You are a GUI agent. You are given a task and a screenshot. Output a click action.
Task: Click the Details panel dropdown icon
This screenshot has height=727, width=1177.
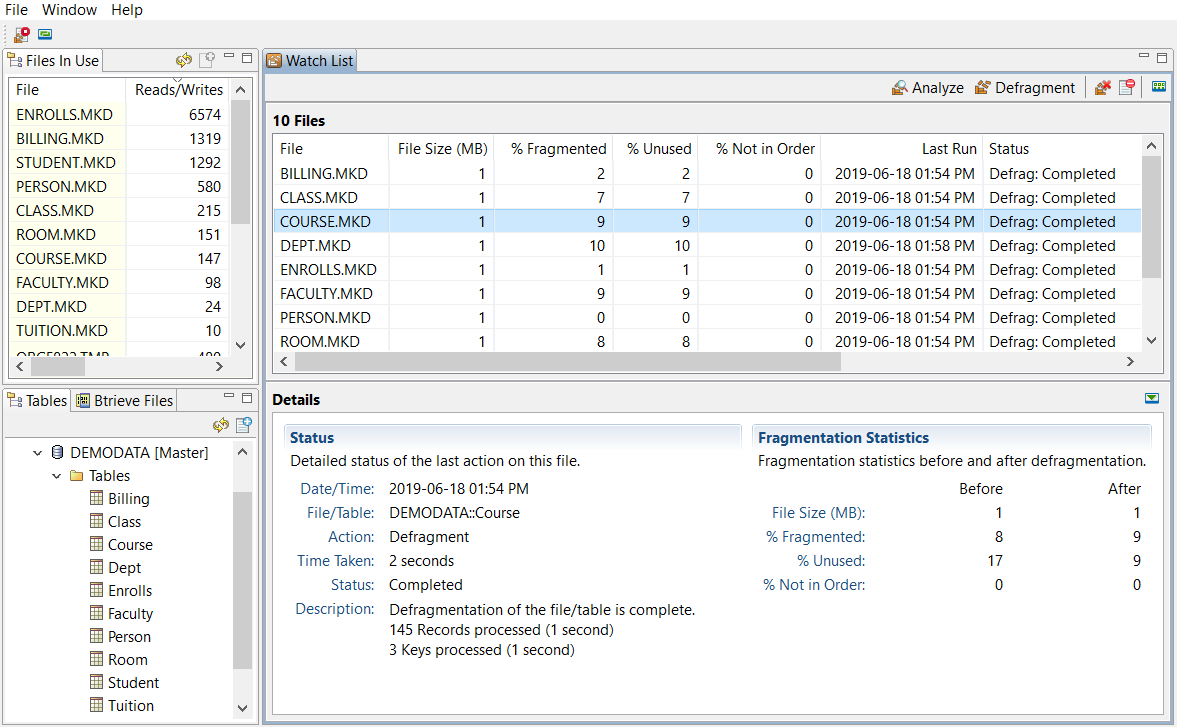point(1152,398)
